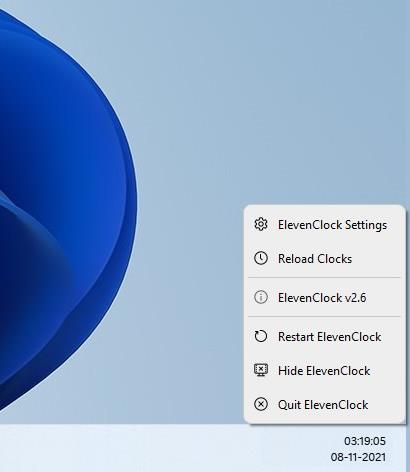Click the circled x quit icon
This screenshot has height=472, width=410.
tap(261, 404)
